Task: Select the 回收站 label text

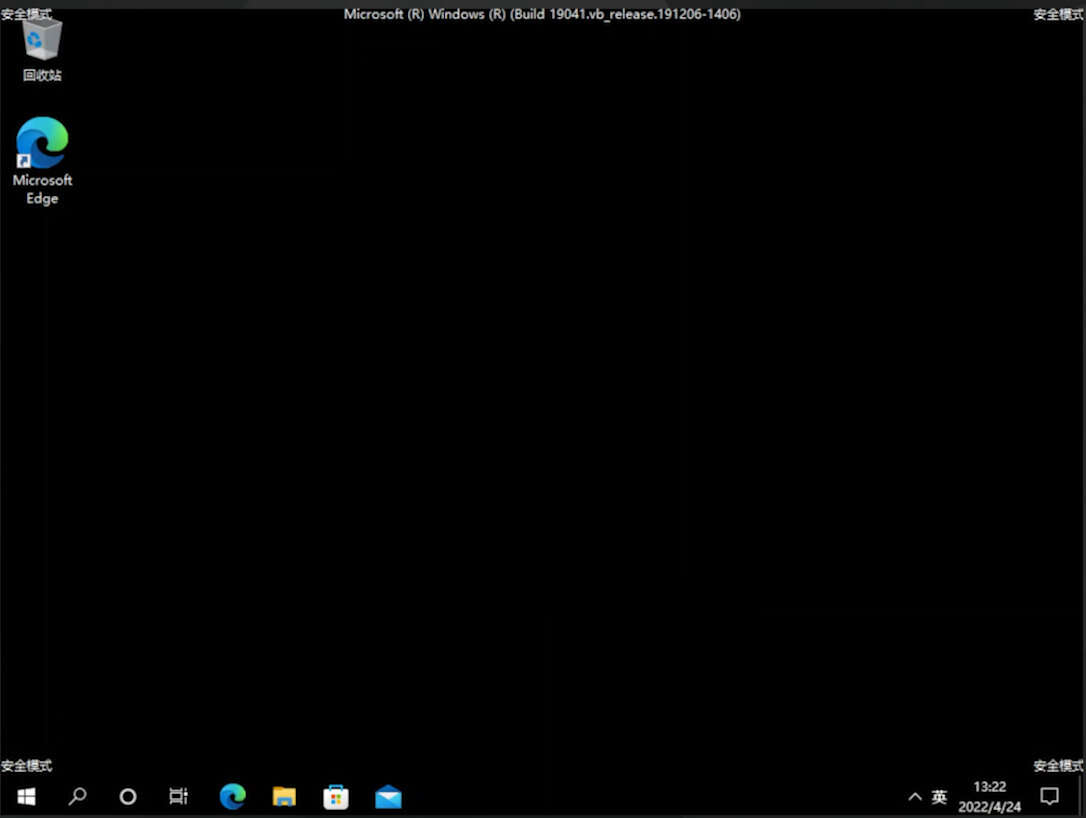Action: pos(42,75)
